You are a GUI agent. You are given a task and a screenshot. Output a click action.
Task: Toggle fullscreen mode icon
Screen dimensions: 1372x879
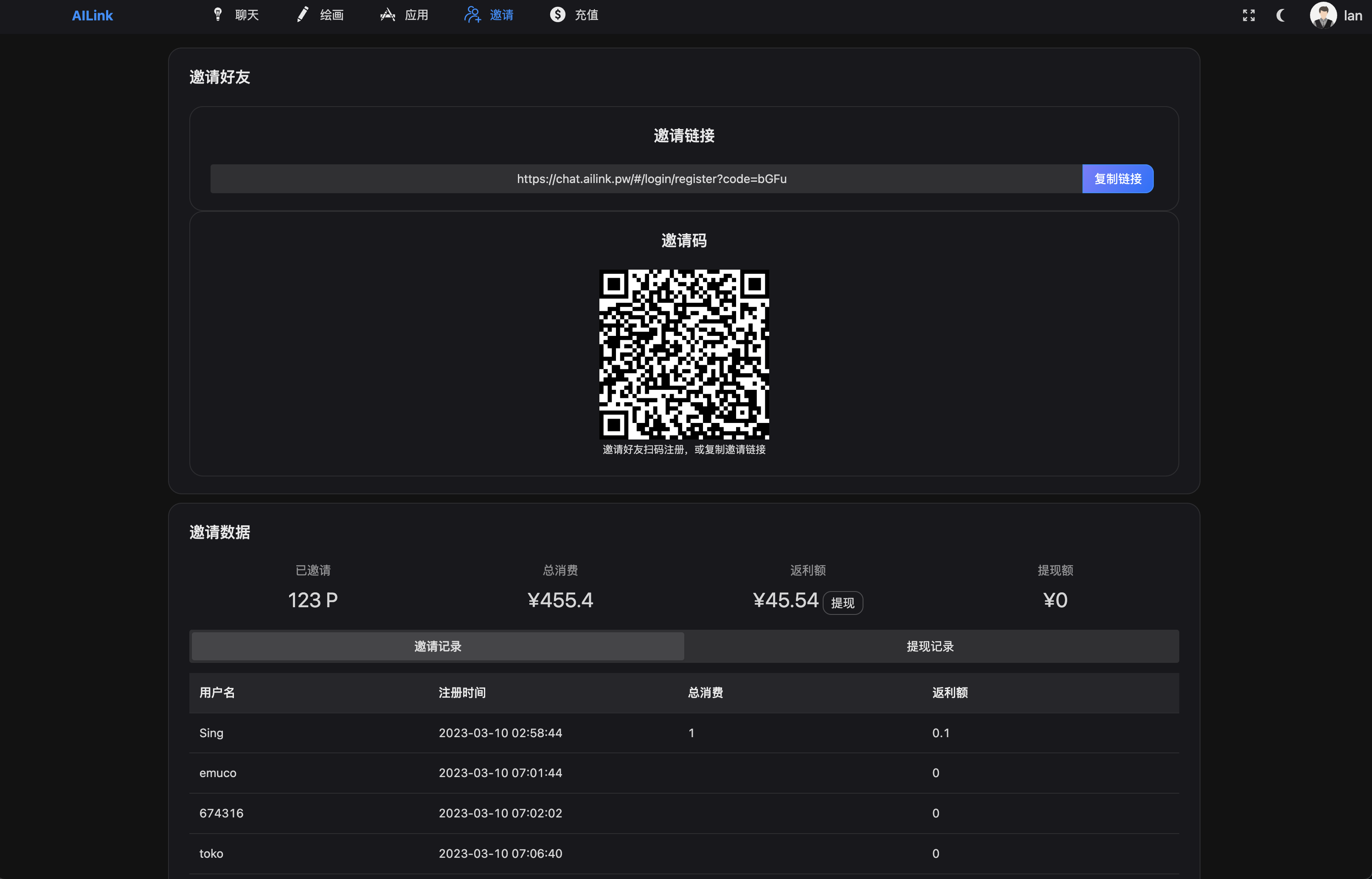tap(1249, 15)
